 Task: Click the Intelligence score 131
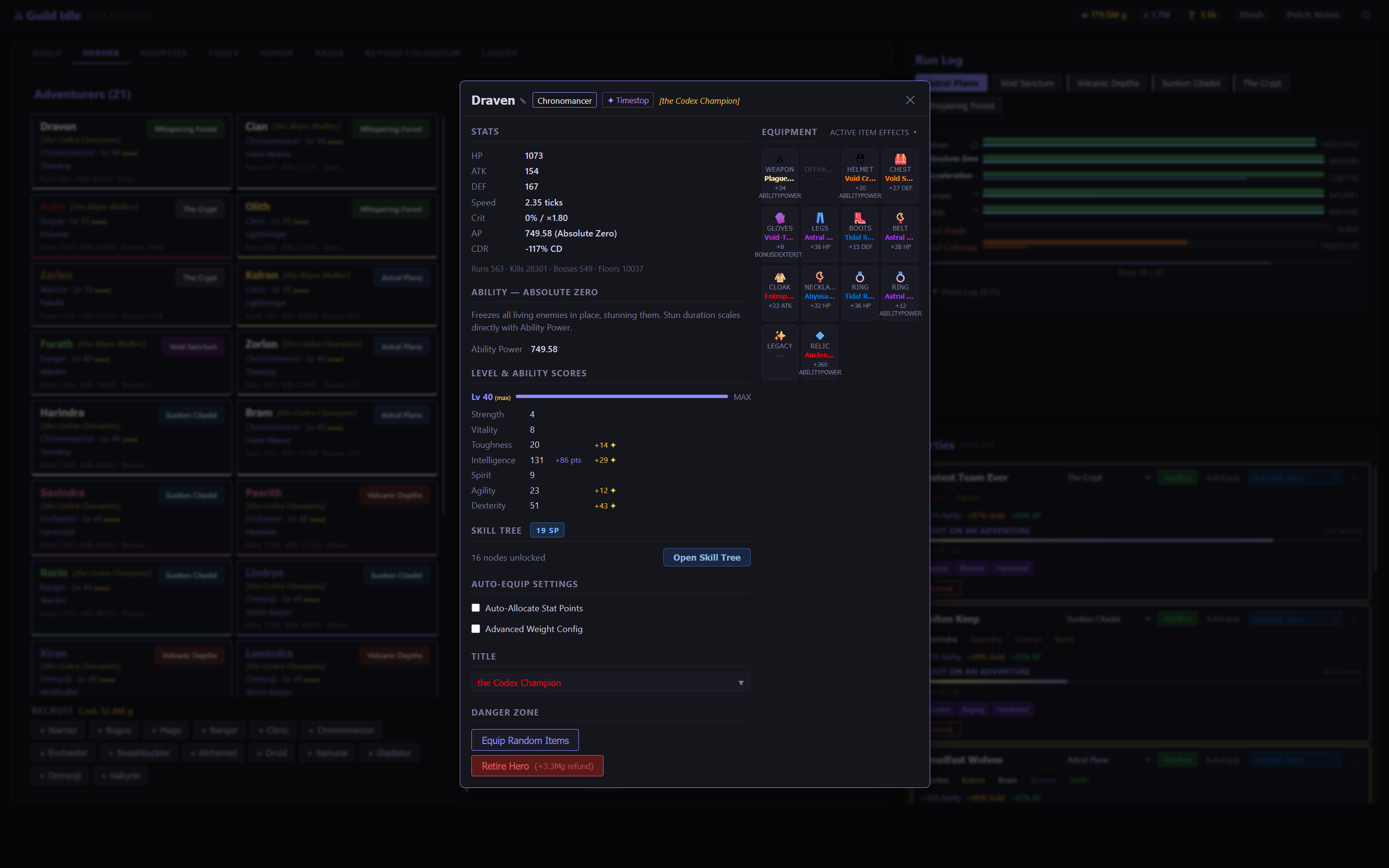click(536, 460)
